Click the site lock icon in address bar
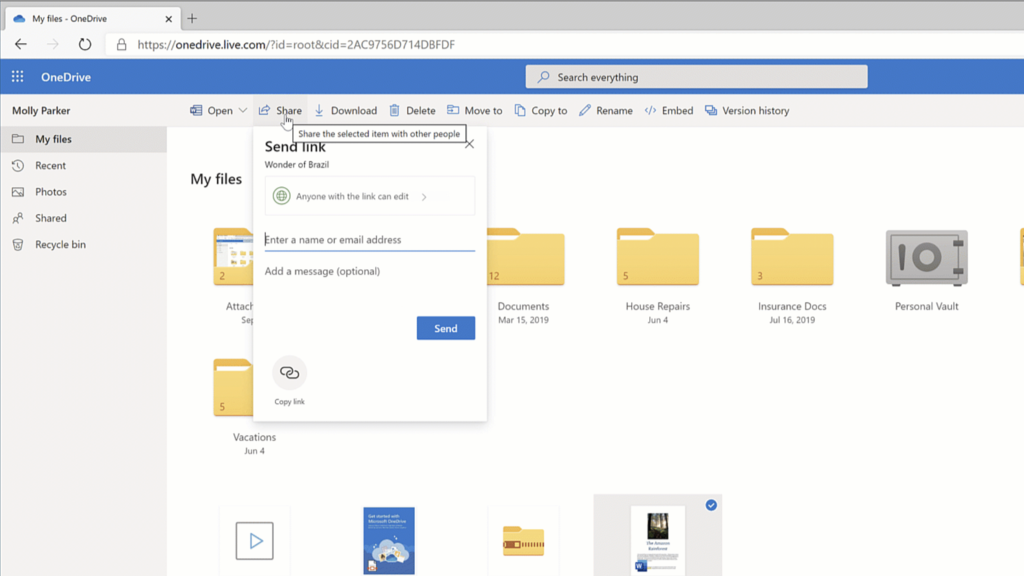This screenshot has height=576, width=1024. tap(121, 44)
